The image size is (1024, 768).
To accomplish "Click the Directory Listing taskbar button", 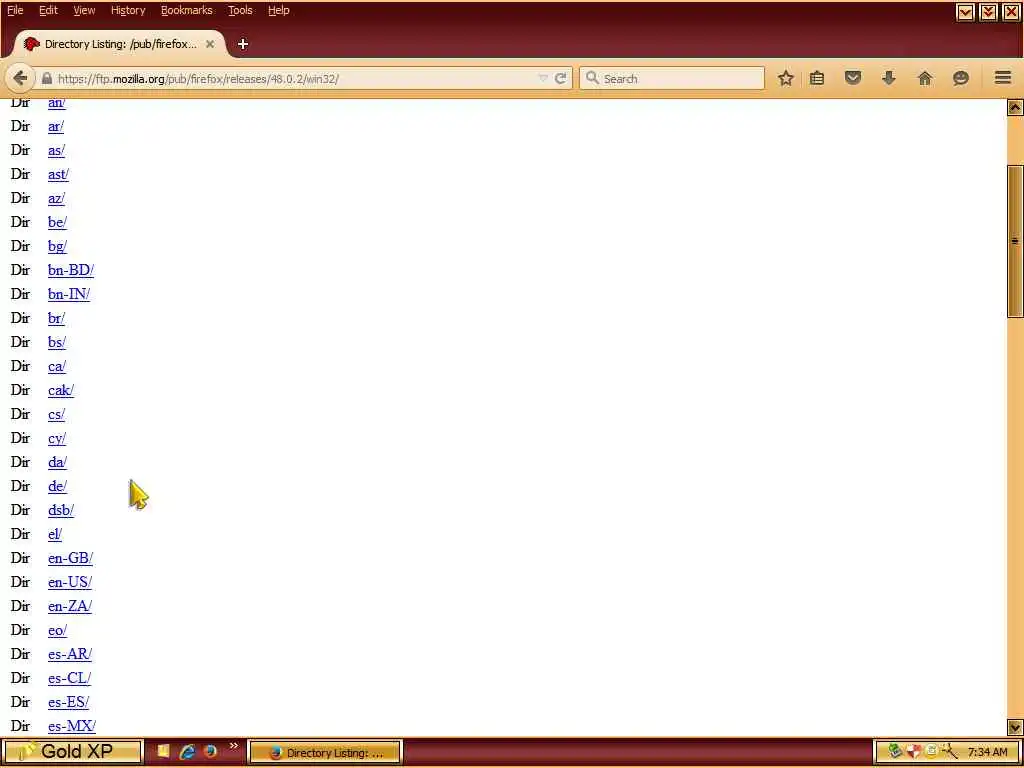I will [325, 753].
